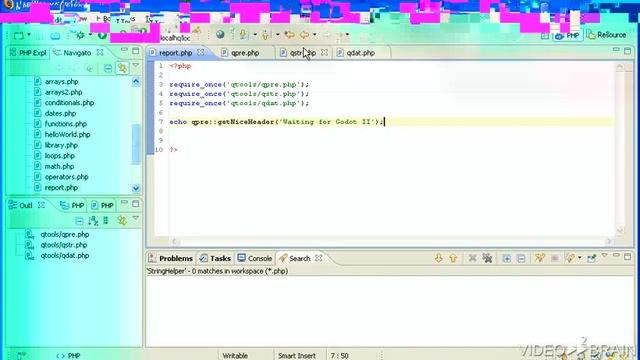Viewport: 640px width, 360px height.
Task: Open the New wizard dropdown arrow
Action: [x=29, y=35]
